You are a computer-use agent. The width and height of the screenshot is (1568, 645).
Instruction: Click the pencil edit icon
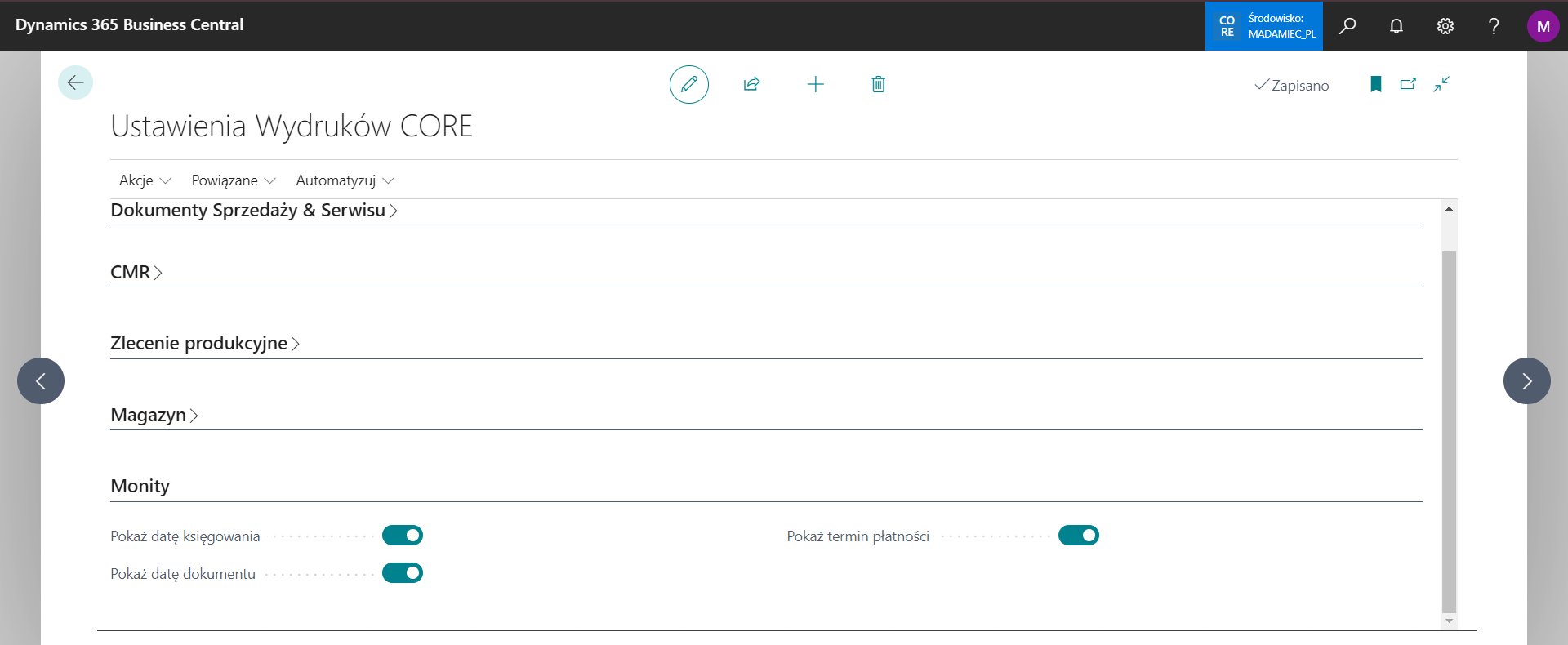click(x=688, y=84)
